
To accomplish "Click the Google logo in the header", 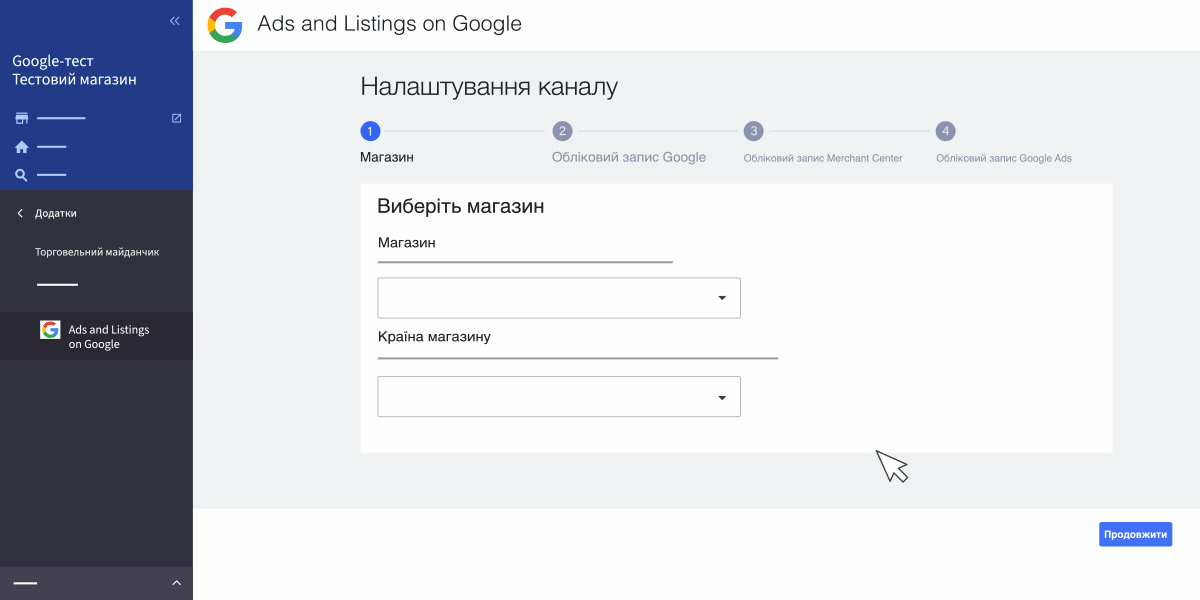I will point(225,25).
